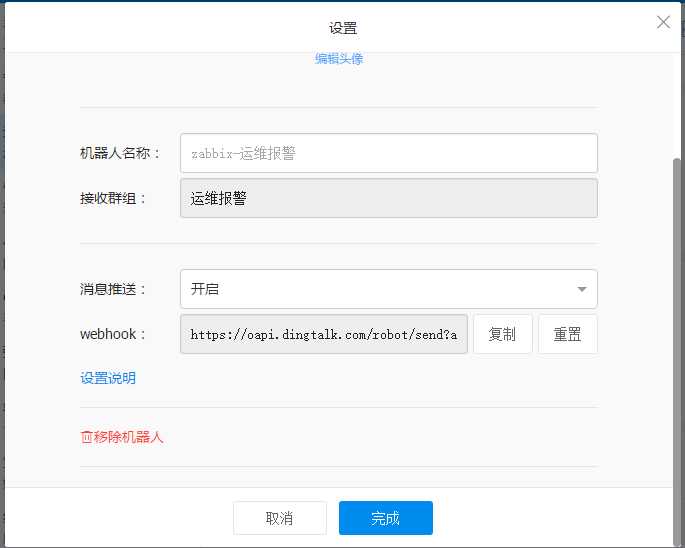Click the webhook label text

point(112,334)
